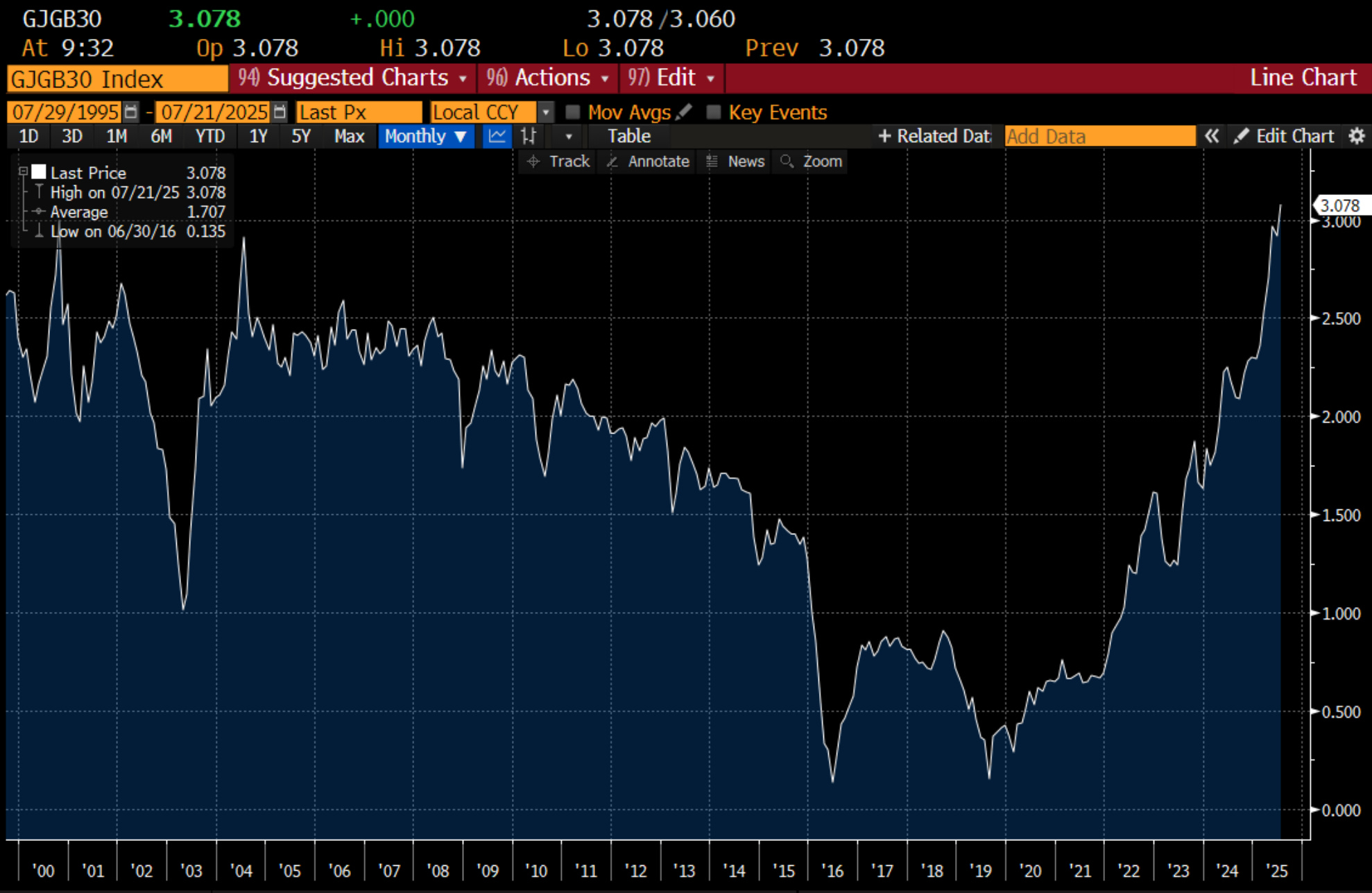Image resolution: width=1372 pixels, height=893 pixels.
Task: Select the line chart type icon
Action: [497, 136]
